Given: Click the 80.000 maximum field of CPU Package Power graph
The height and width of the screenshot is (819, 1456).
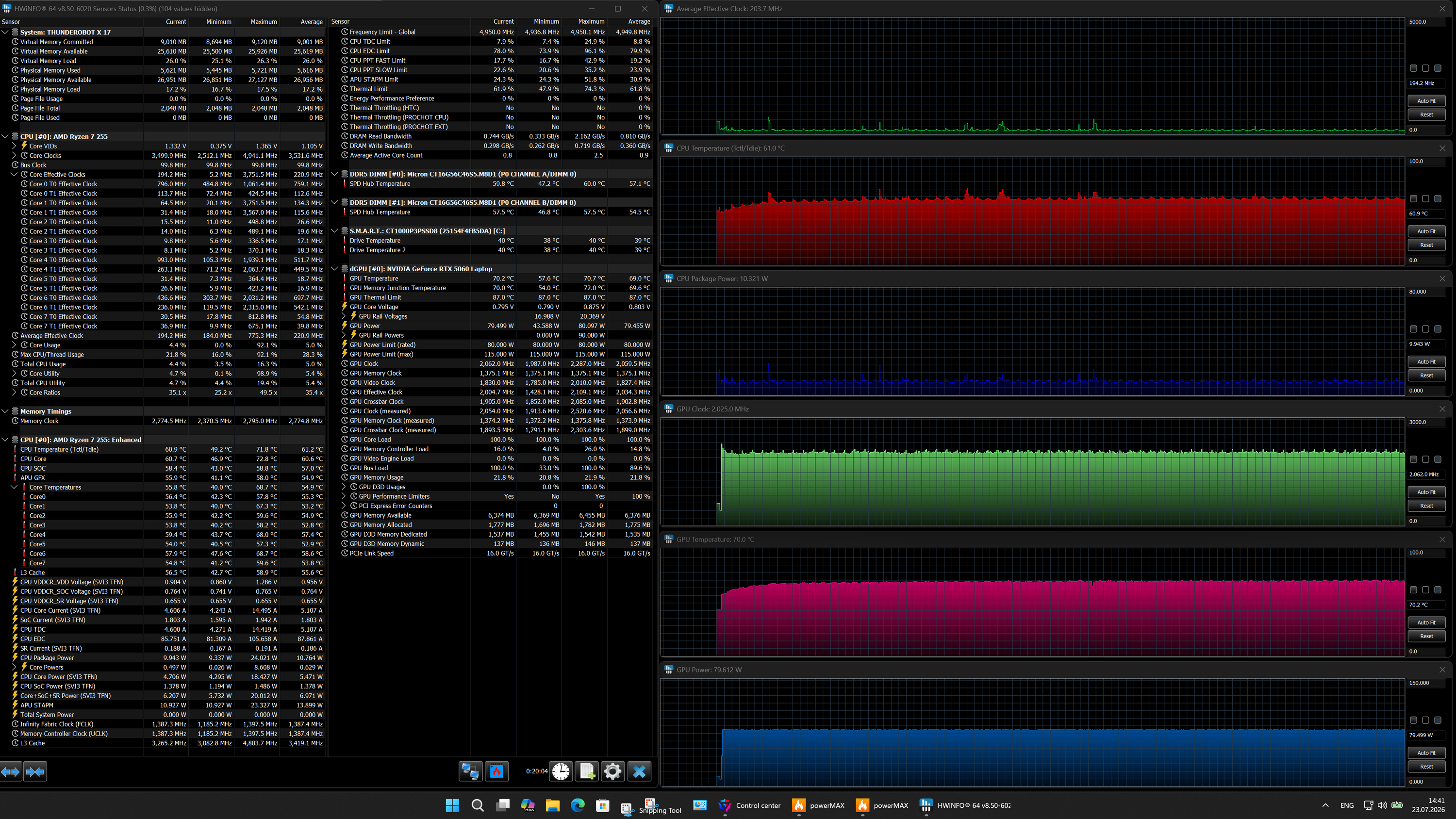Looking at the screenshot, I should [x=1426, y=292].
